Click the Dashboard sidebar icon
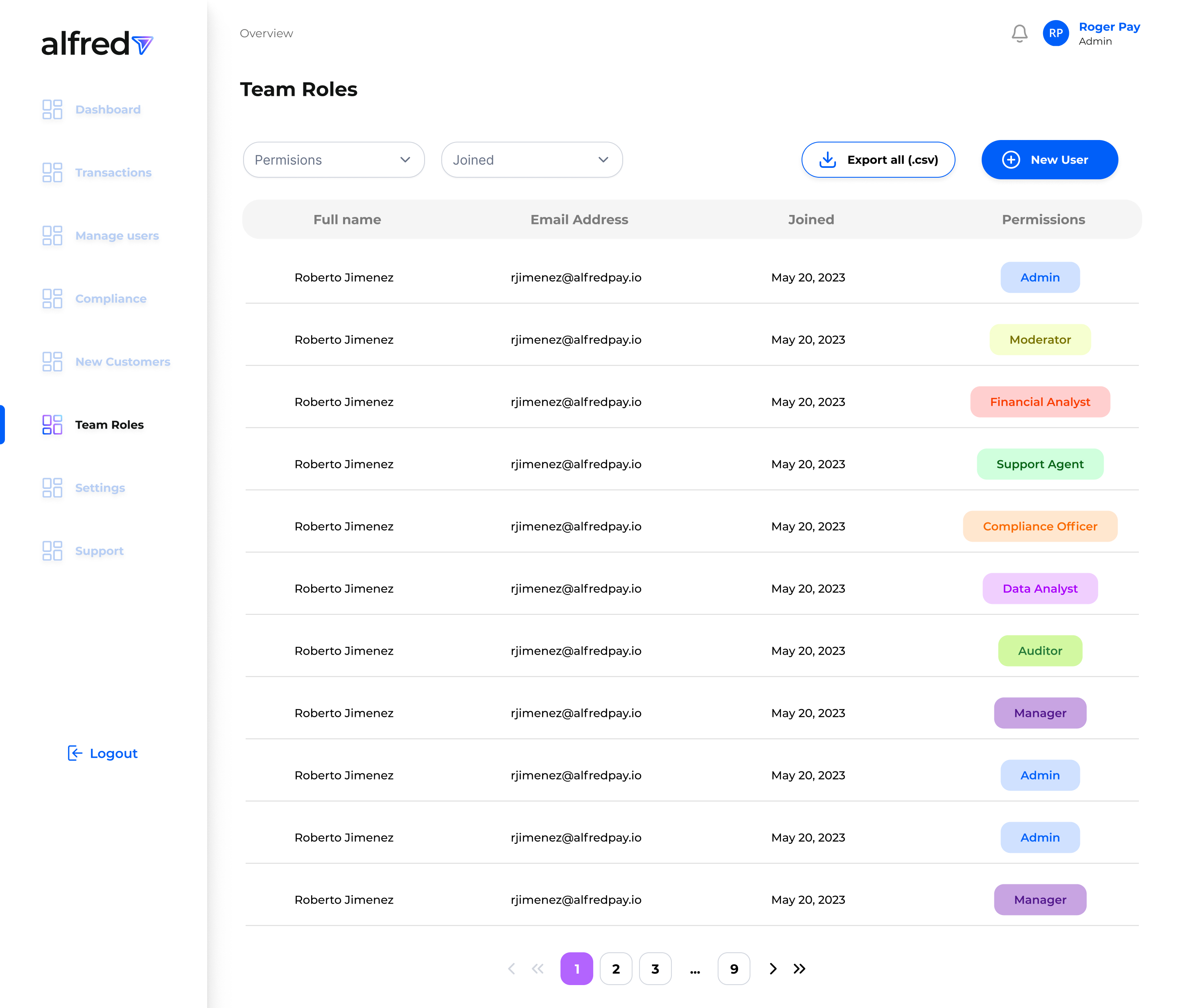The image size is (1179, 1008). (x=52, y=109)
